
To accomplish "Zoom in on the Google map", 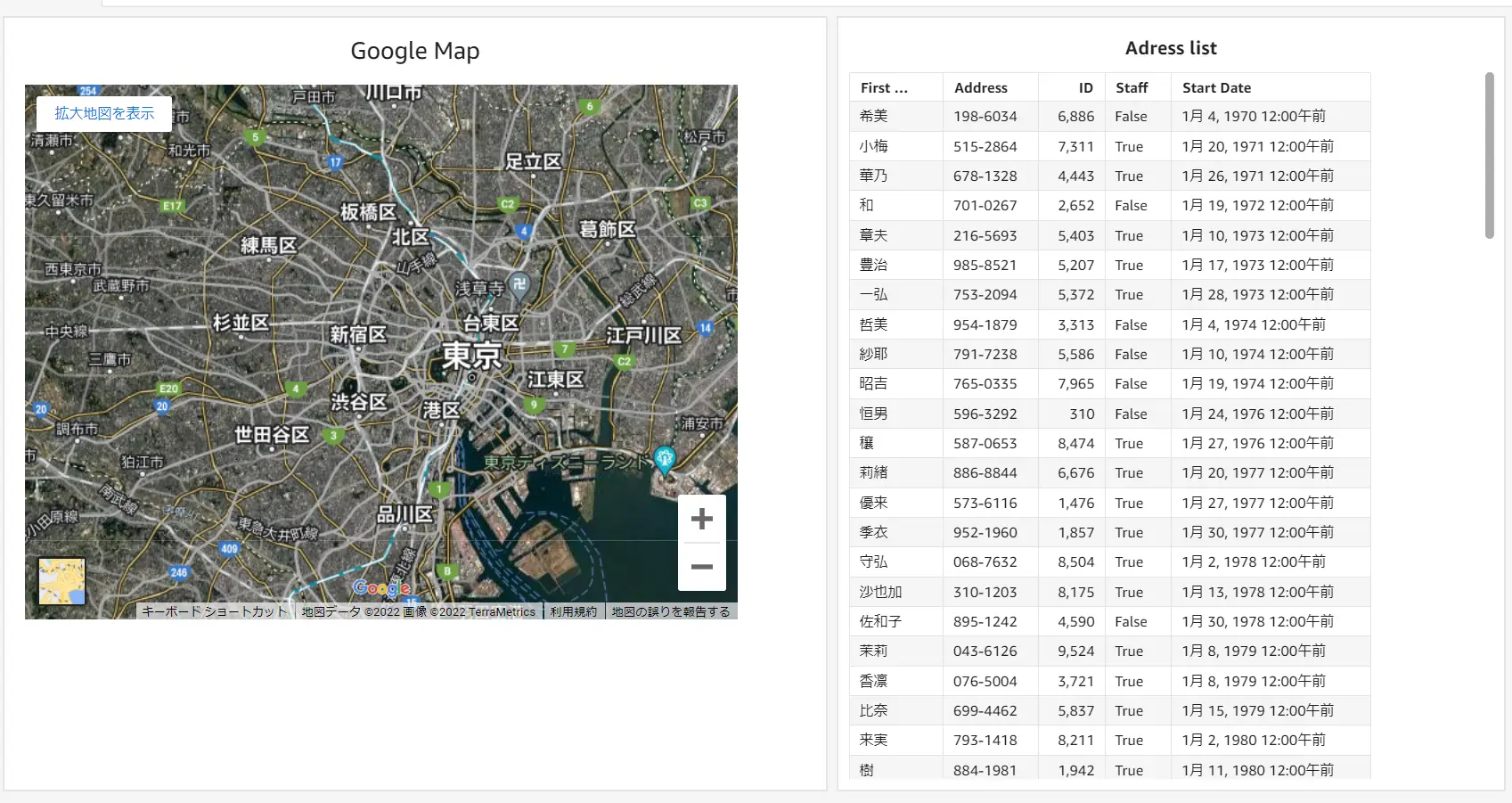I will 702,519.
